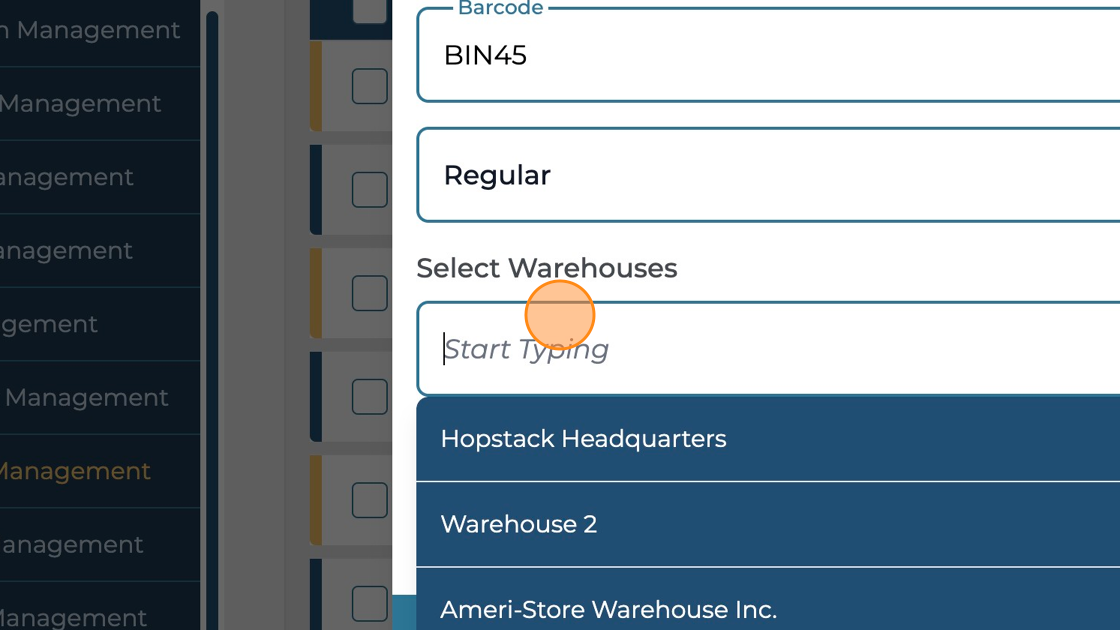Check the first table row checkbox
The width and height of the screenshot is (1120, 630).
click(x=369, y=86)
